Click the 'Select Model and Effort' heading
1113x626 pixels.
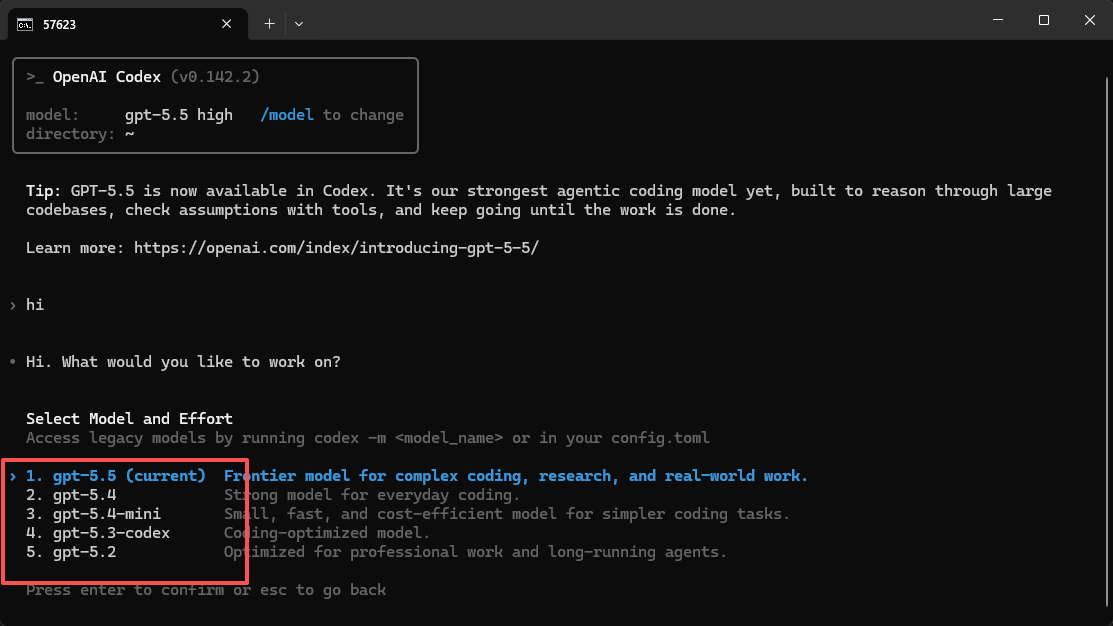(x=129, y=419)
